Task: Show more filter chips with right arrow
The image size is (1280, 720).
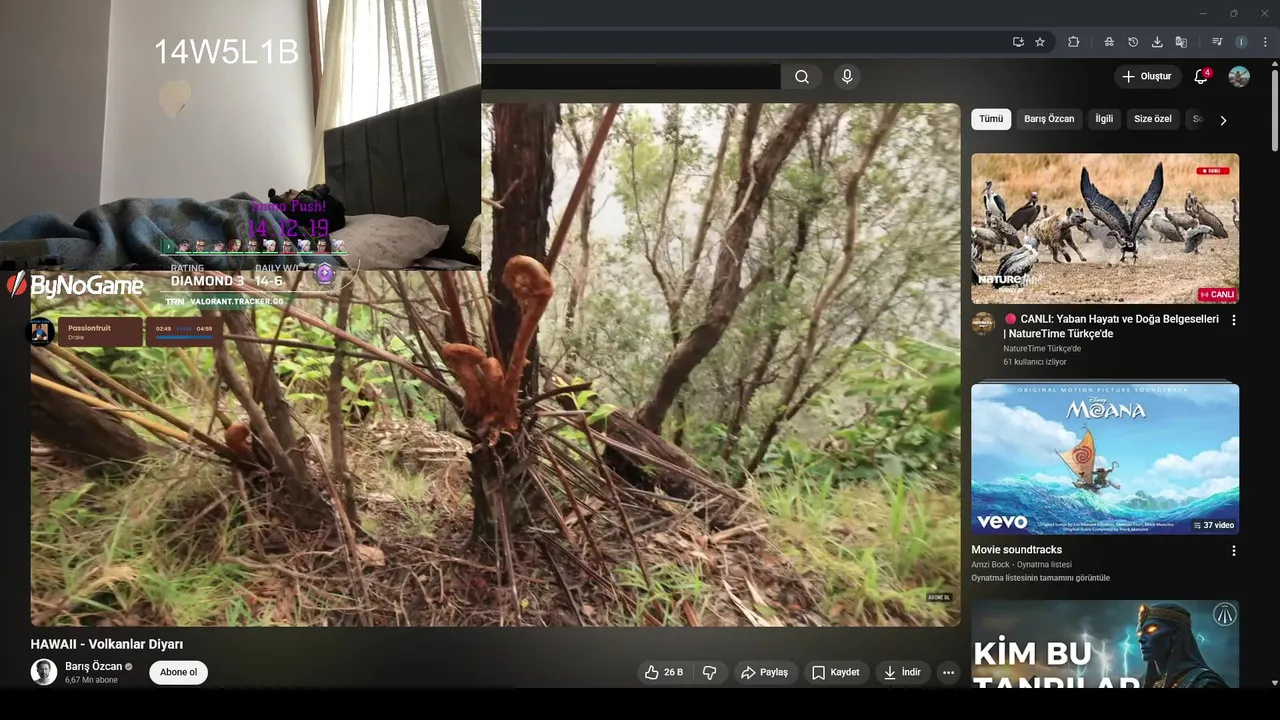Action: pyautogui.click(x=1222, y=120)
